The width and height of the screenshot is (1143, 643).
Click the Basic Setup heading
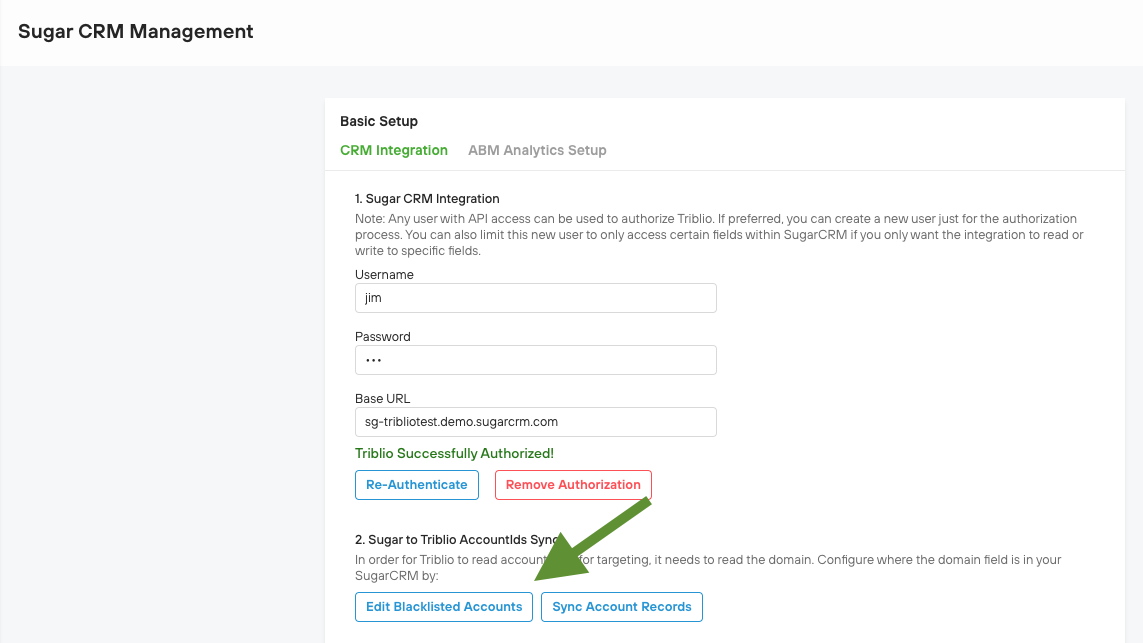[x=379, y=121]
